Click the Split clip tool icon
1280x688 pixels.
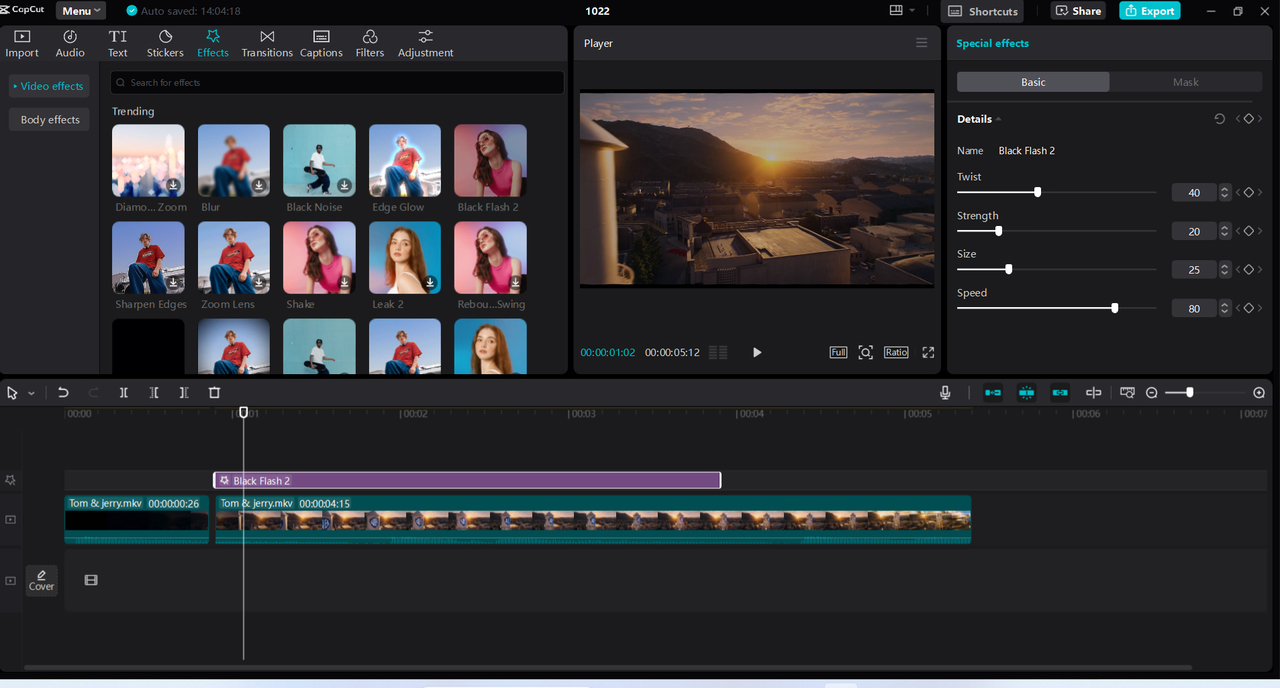pos(124,393)
